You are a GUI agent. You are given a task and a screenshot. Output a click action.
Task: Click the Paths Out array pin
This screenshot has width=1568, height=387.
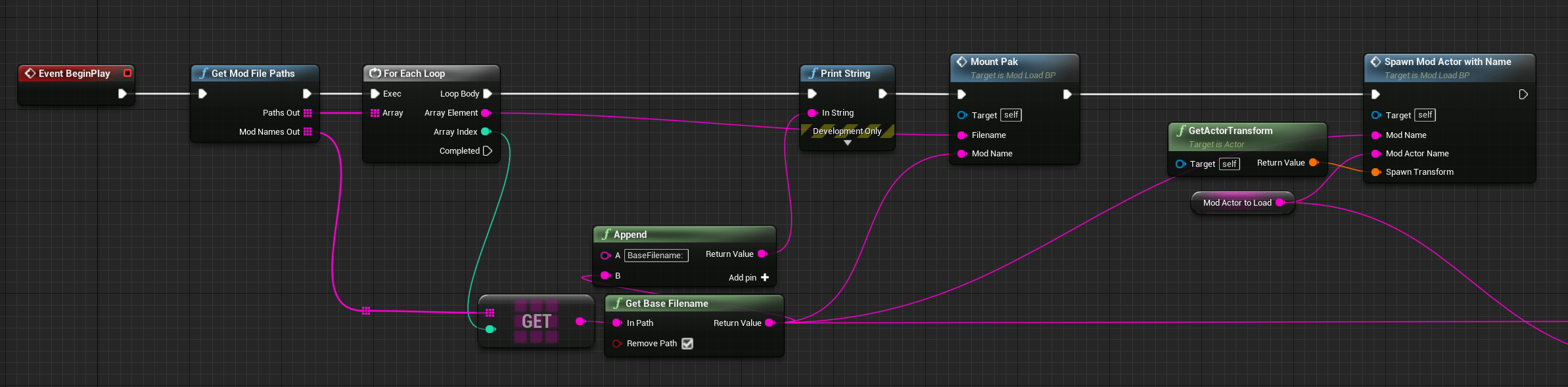[308, 113]
